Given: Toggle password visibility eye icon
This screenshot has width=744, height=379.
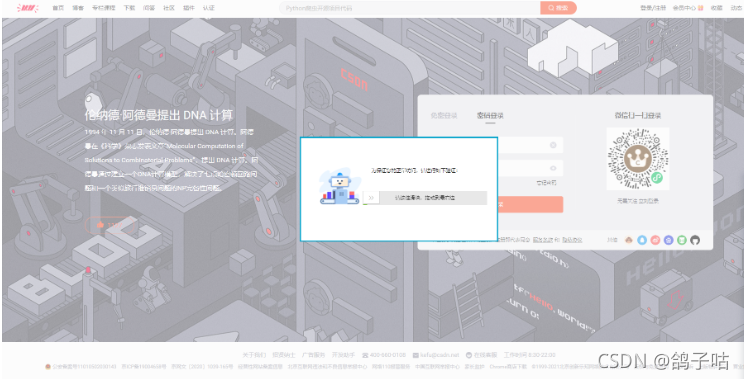Looking at the screenshot, I should [x=553, y=168].
